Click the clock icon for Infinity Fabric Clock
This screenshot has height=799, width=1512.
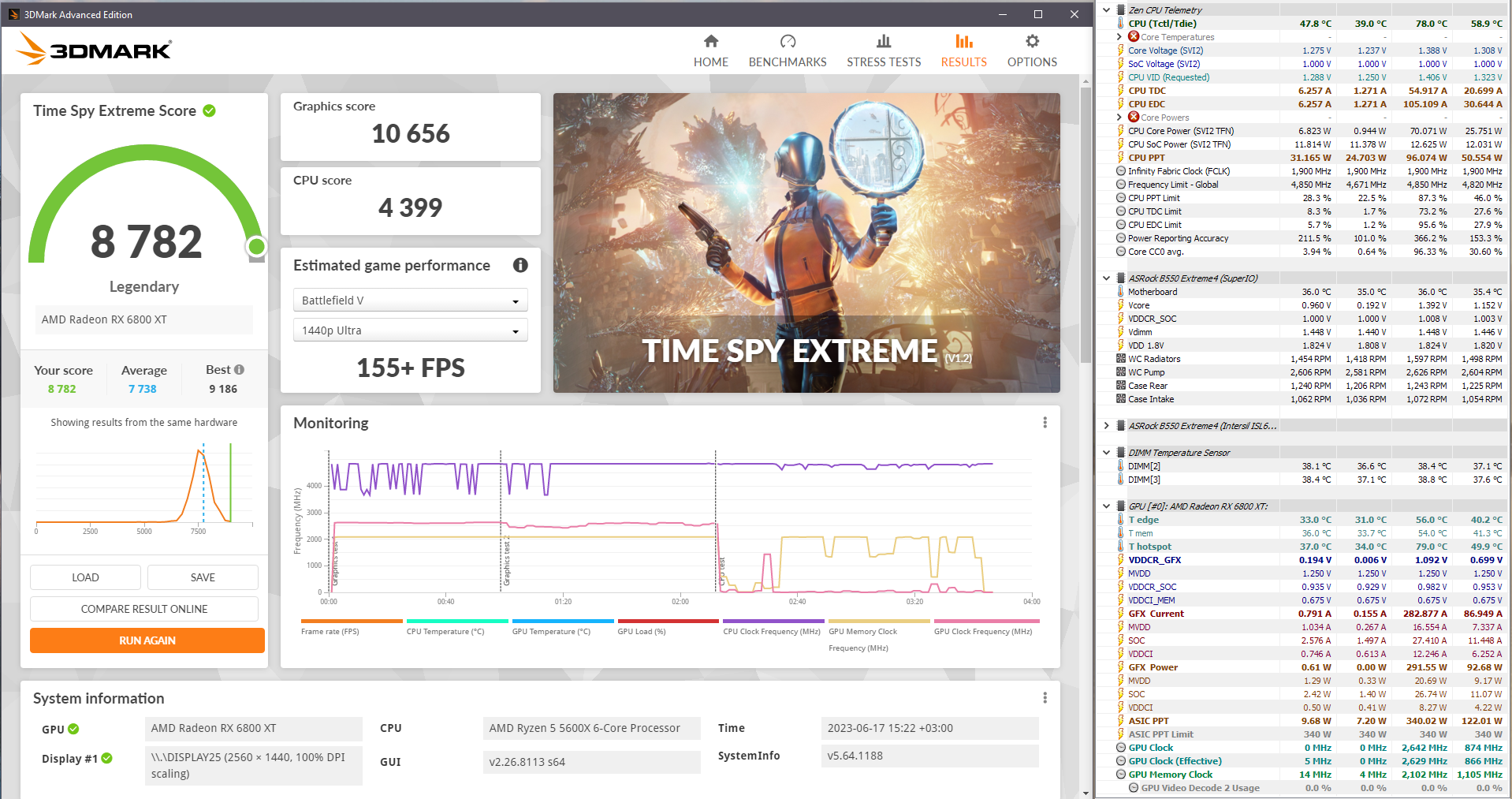[x=1121, y=171]
